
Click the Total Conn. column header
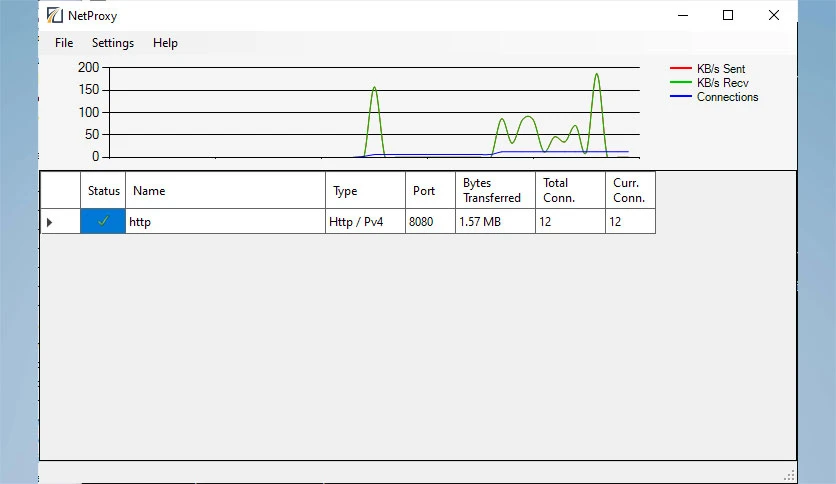[x=570, y=190]
